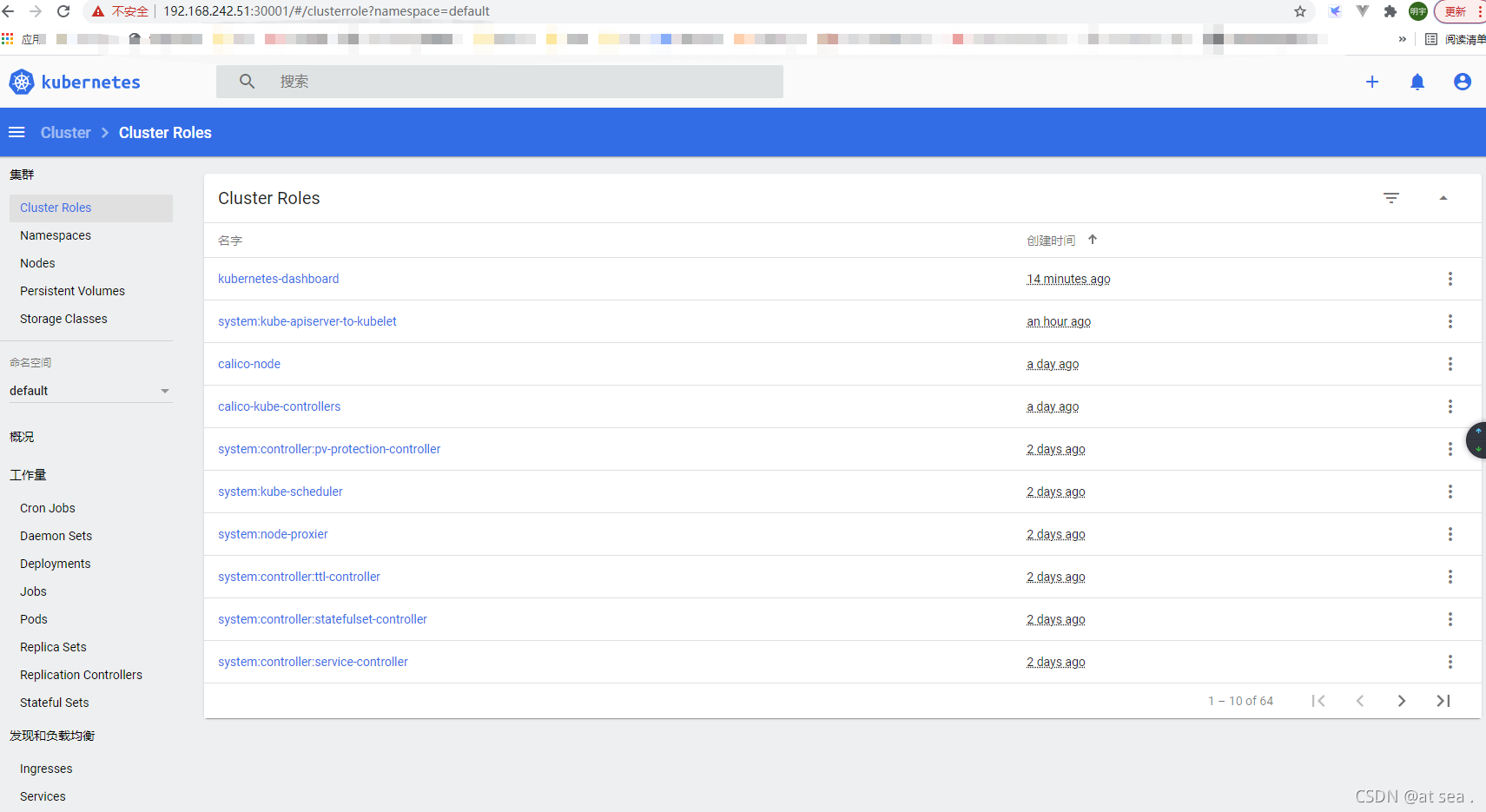
Task: Open Stateful Sets in sidebar
Action: (54, 703)
